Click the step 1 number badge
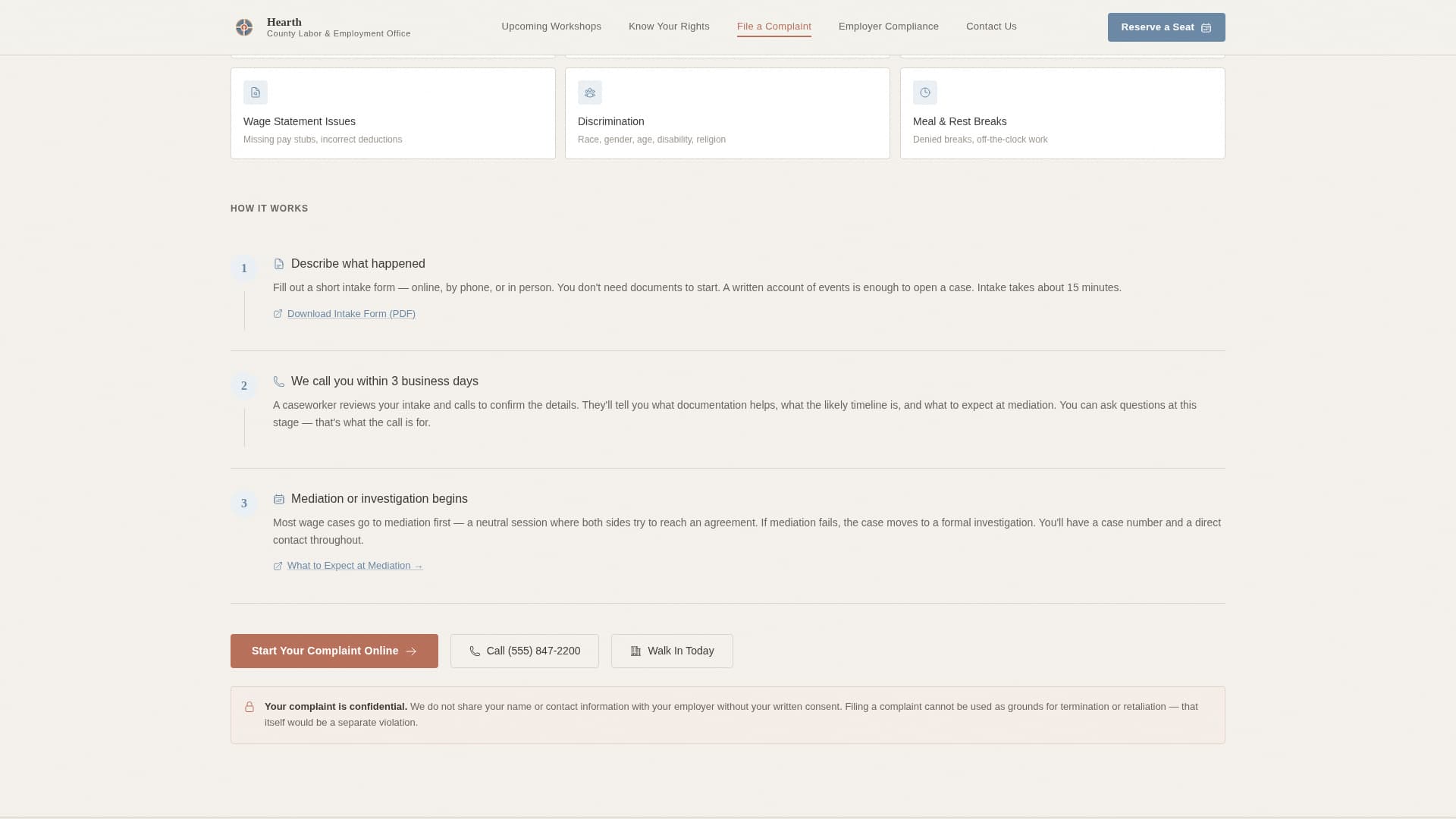The height and width of the screenshot is (819, 1456). coord(244,268)
